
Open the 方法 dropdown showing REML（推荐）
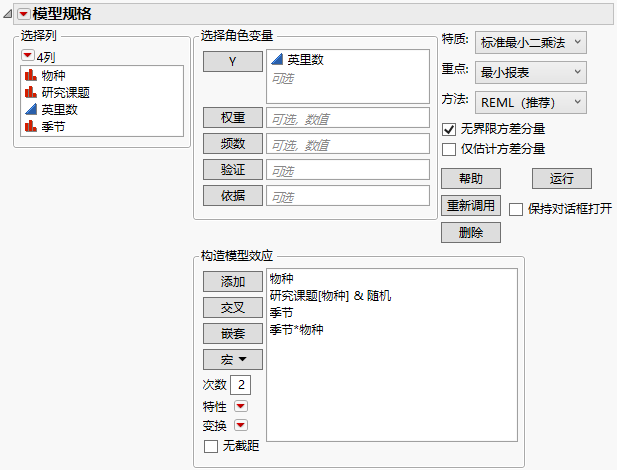pos(531,103)
